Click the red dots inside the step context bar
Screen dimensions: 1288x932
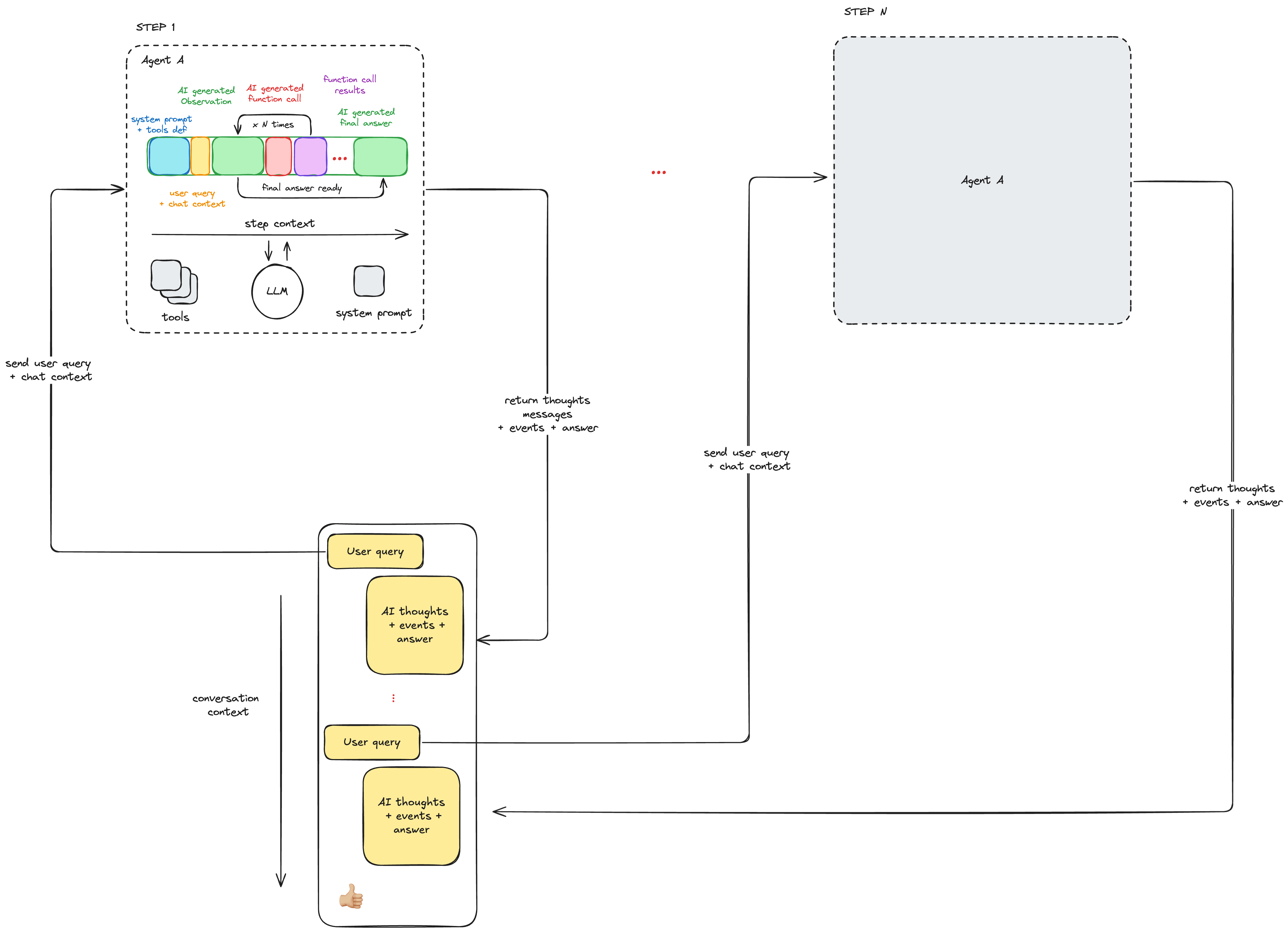pyautogui.click(x=340, y=158)
